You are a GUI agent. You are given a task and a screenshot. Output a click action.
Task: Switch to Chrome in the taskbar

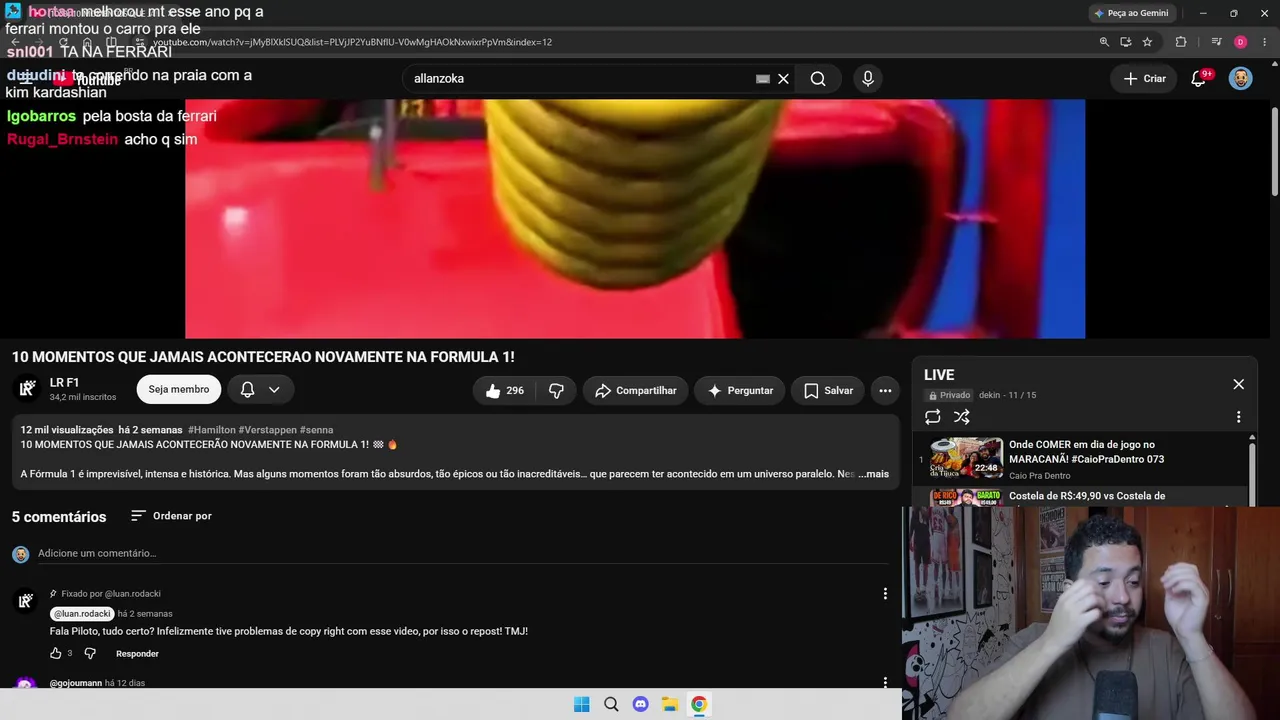click(699, 704)
